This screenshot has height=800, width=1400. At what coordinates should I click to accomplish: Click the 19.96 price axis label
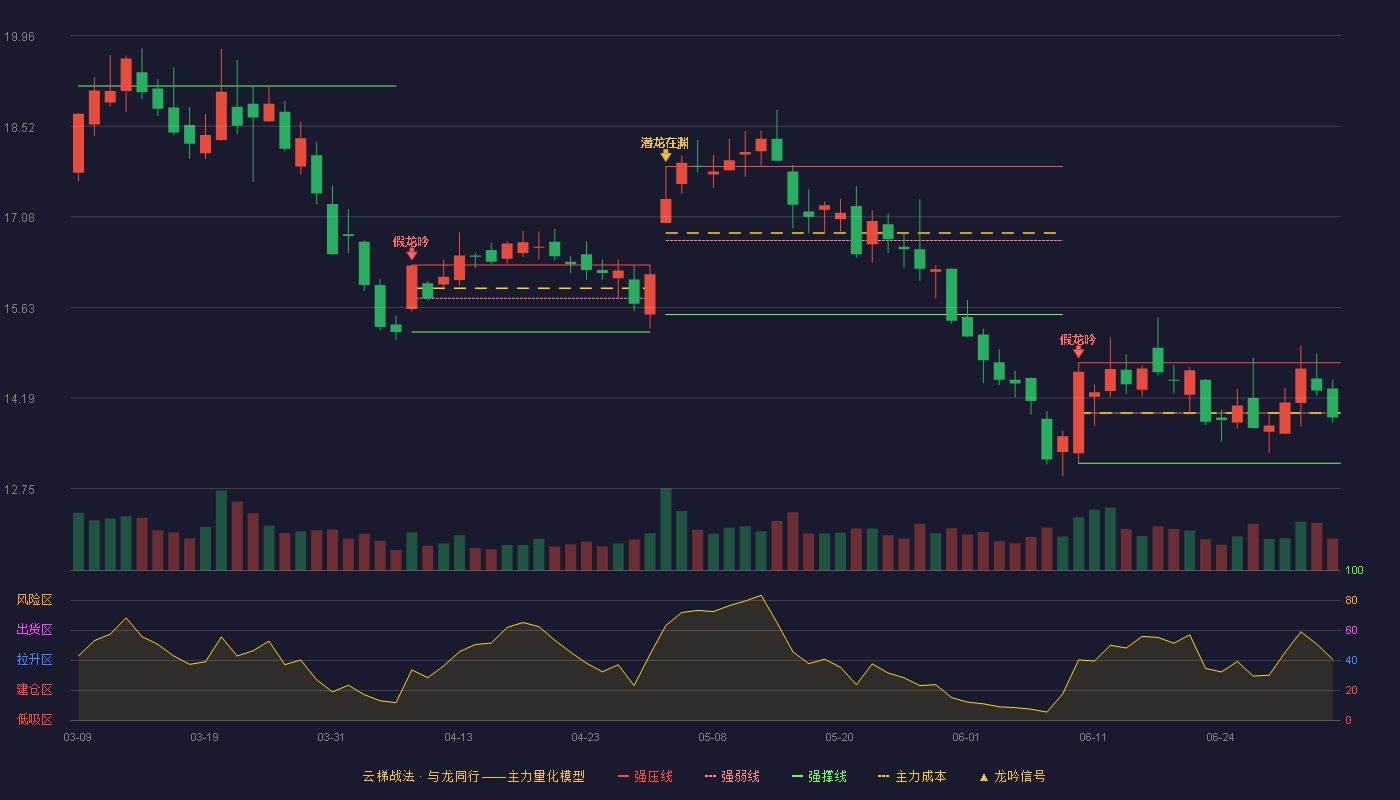click(20, 37)
